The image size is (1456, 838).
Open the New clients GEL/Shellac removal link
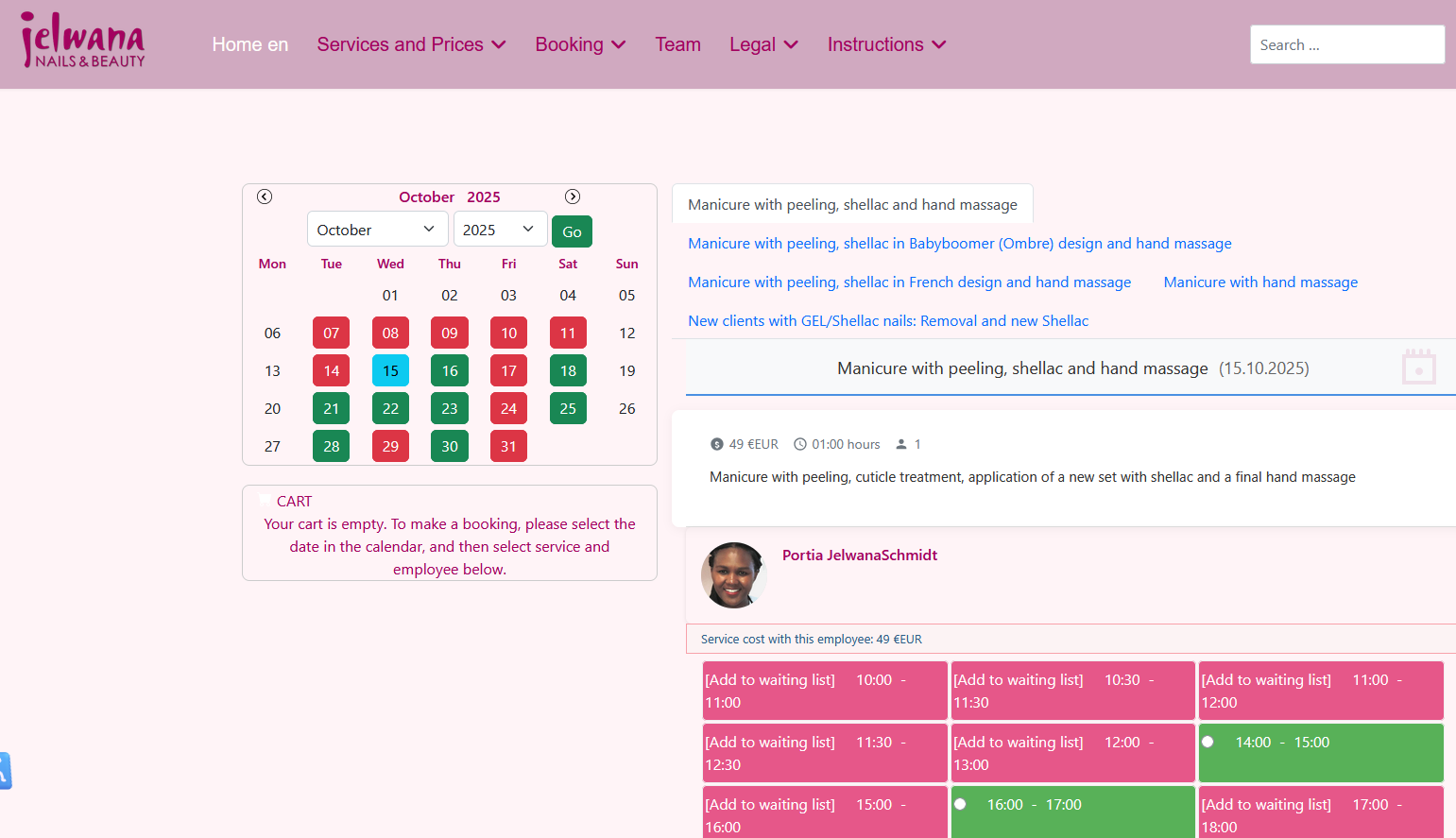pos(887,321)
